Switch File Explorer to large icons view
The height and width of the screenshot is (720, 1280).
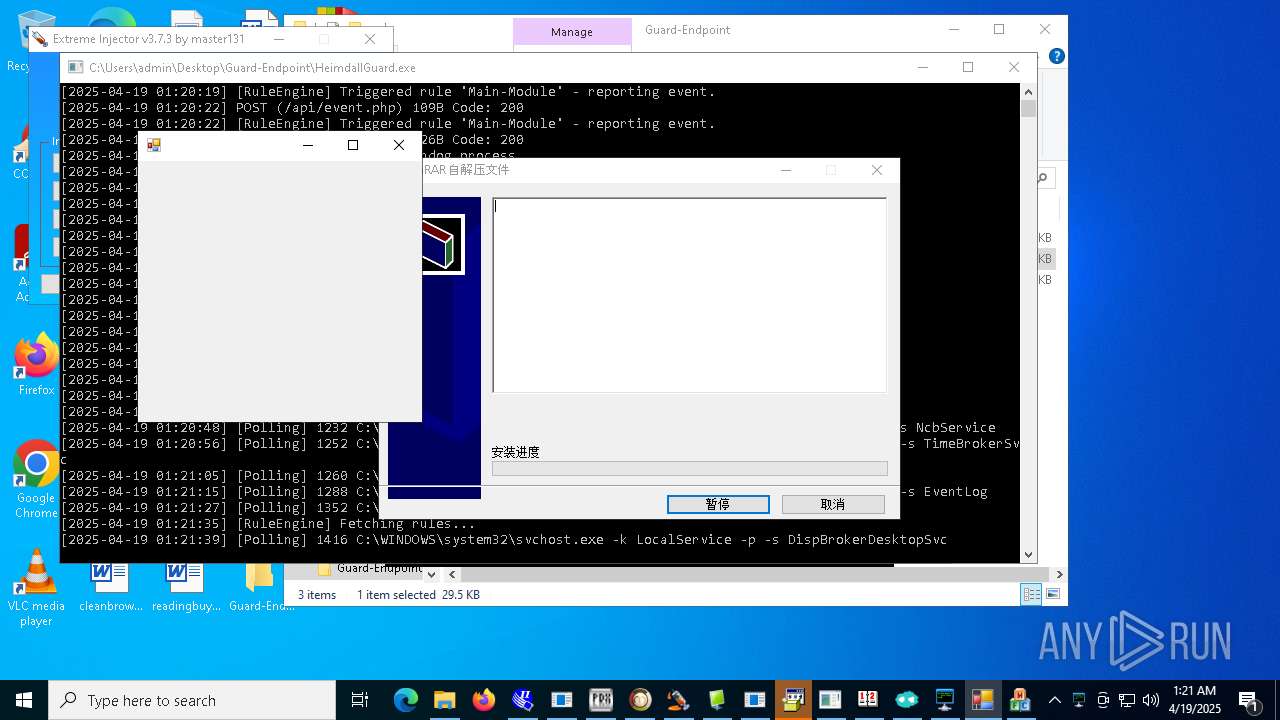pos(1052,594)
